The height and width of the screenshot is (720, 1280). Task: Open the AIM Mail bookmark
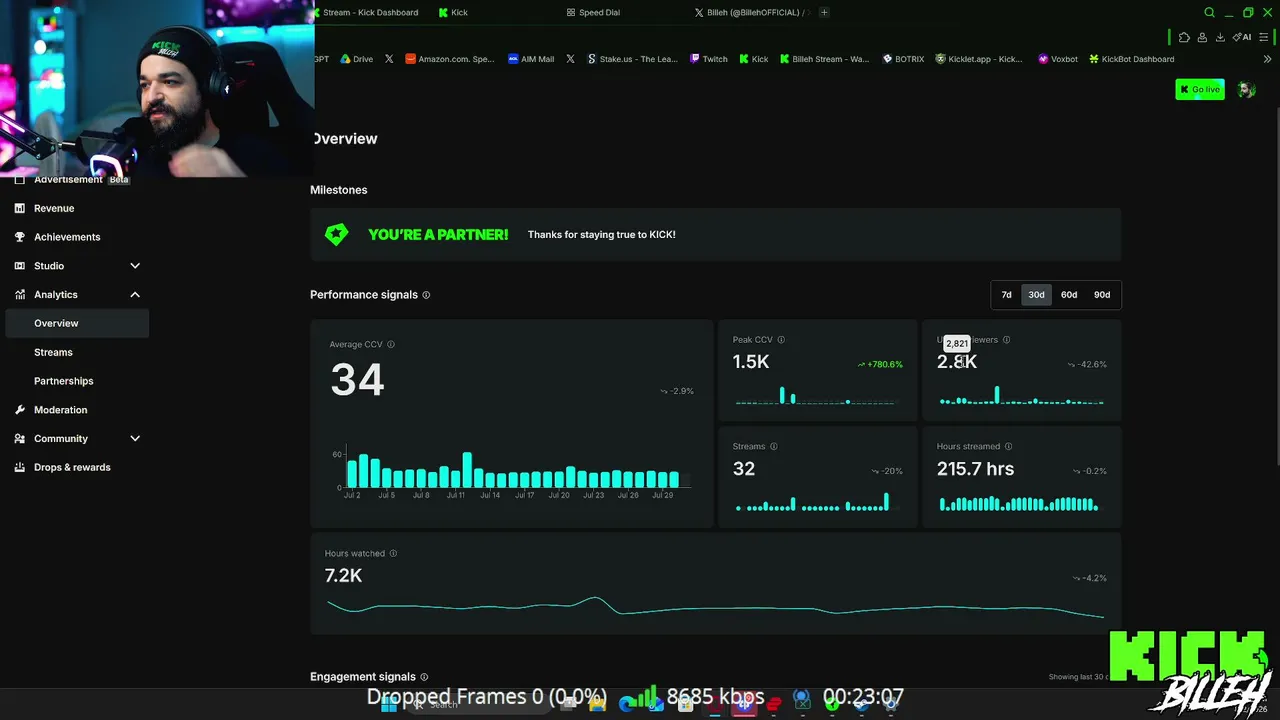(x=531, y=59)
